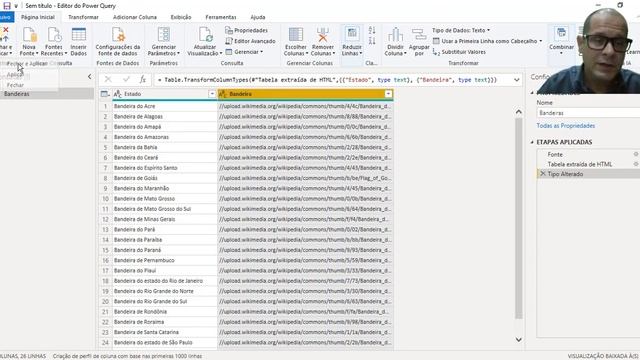Click Remover Colunas icon
The image size is (640, 360).
click(322, 35)
